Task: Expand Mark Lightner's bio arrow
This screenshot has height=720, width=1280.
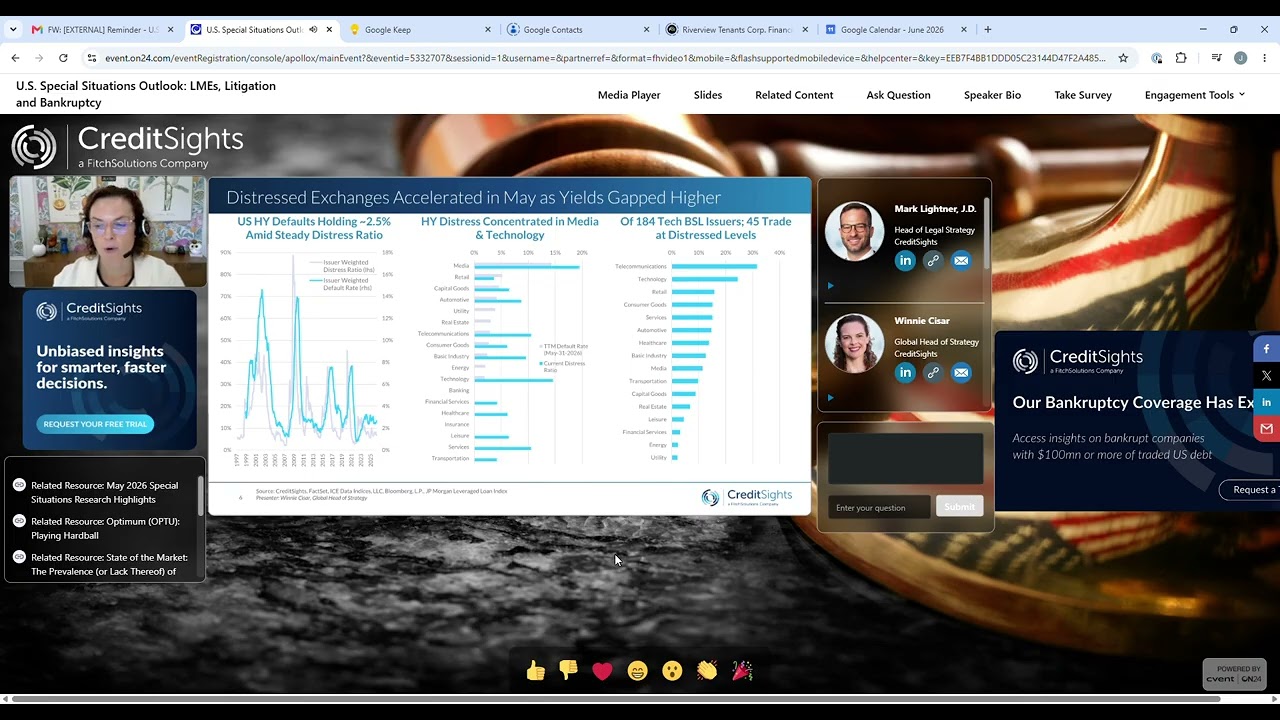Action: (830, 286)
